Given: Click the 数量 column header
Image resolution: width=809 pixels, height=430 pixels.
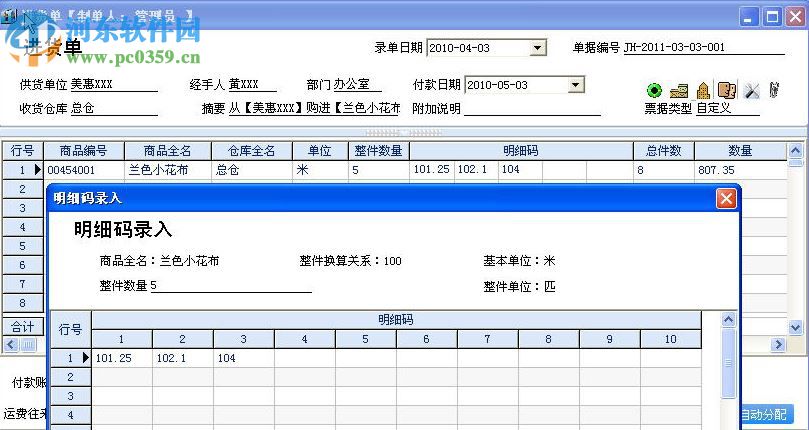Looking at the screenshot, I should [x=740, y=151].
